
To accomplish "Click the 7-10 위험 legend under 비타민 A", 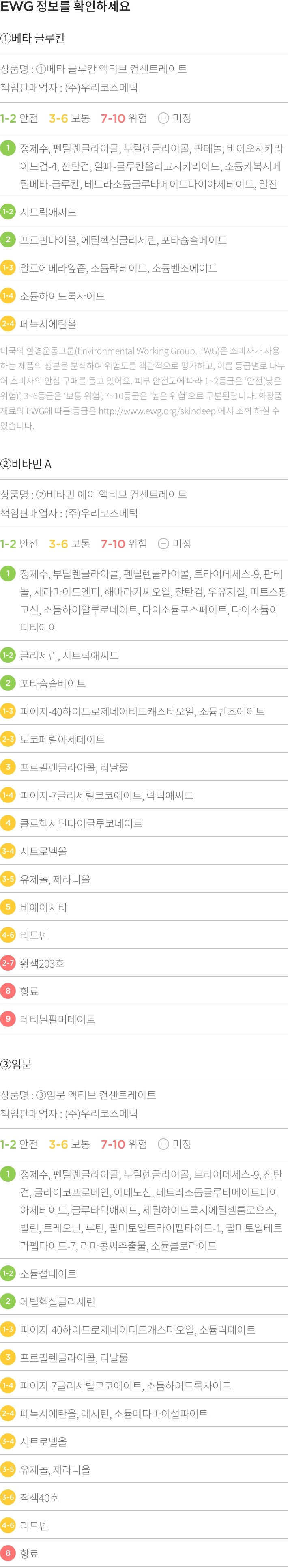I will (x=124, y=544).
